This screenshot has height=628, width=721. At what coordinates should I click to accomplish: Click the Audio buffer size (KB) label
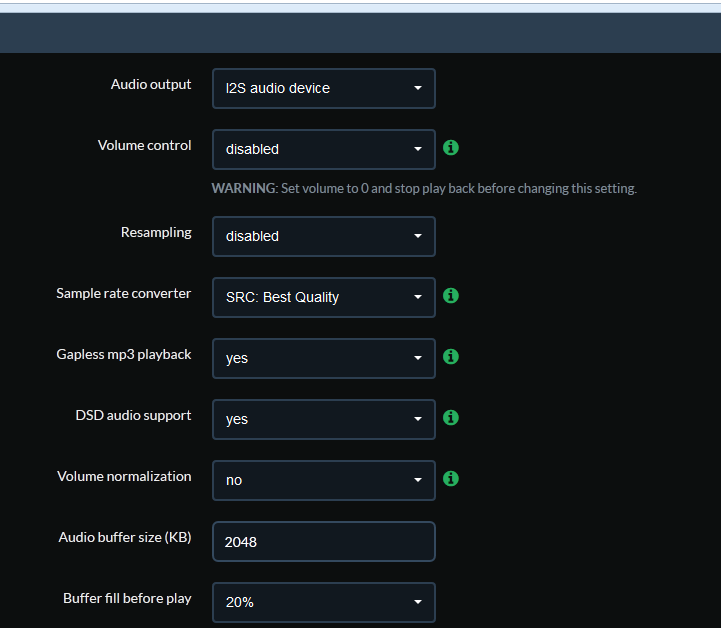coord(125,537)
